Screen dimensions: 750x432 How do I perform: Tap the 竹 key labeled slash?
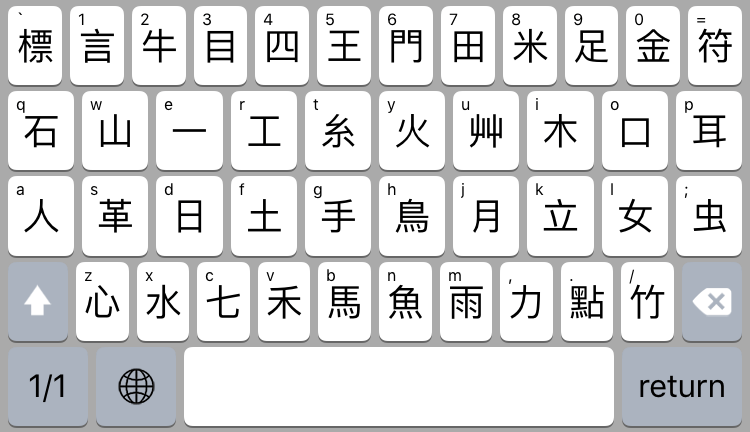(x=648, y=301)
